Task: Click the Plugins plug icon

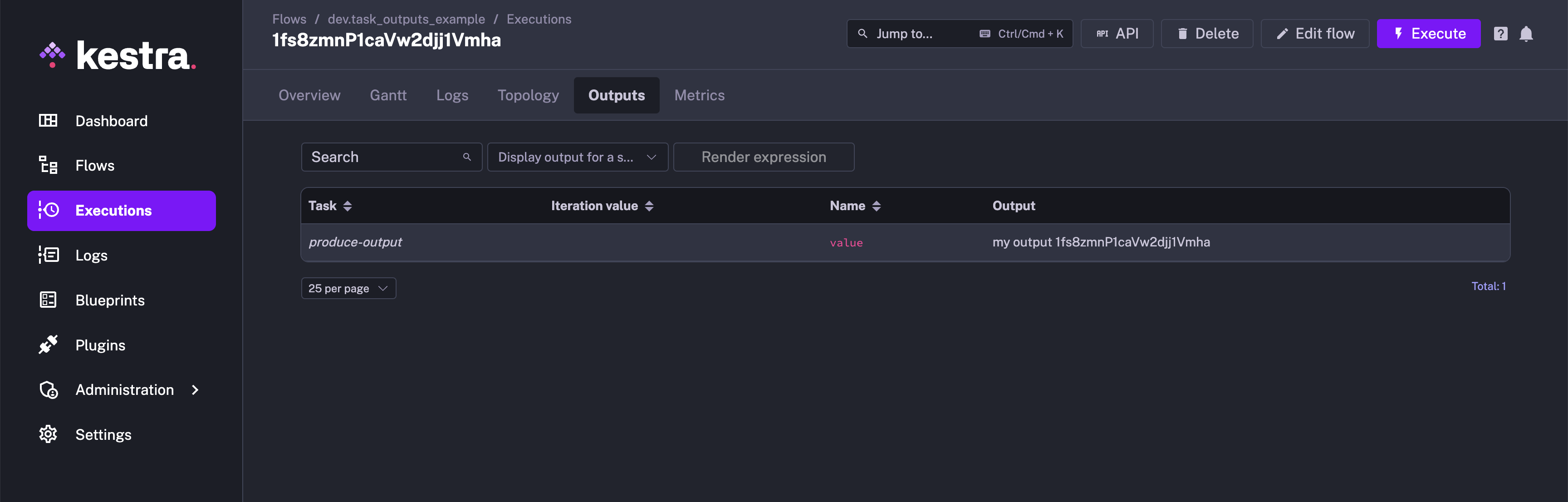Action: (x=48, y=345)
